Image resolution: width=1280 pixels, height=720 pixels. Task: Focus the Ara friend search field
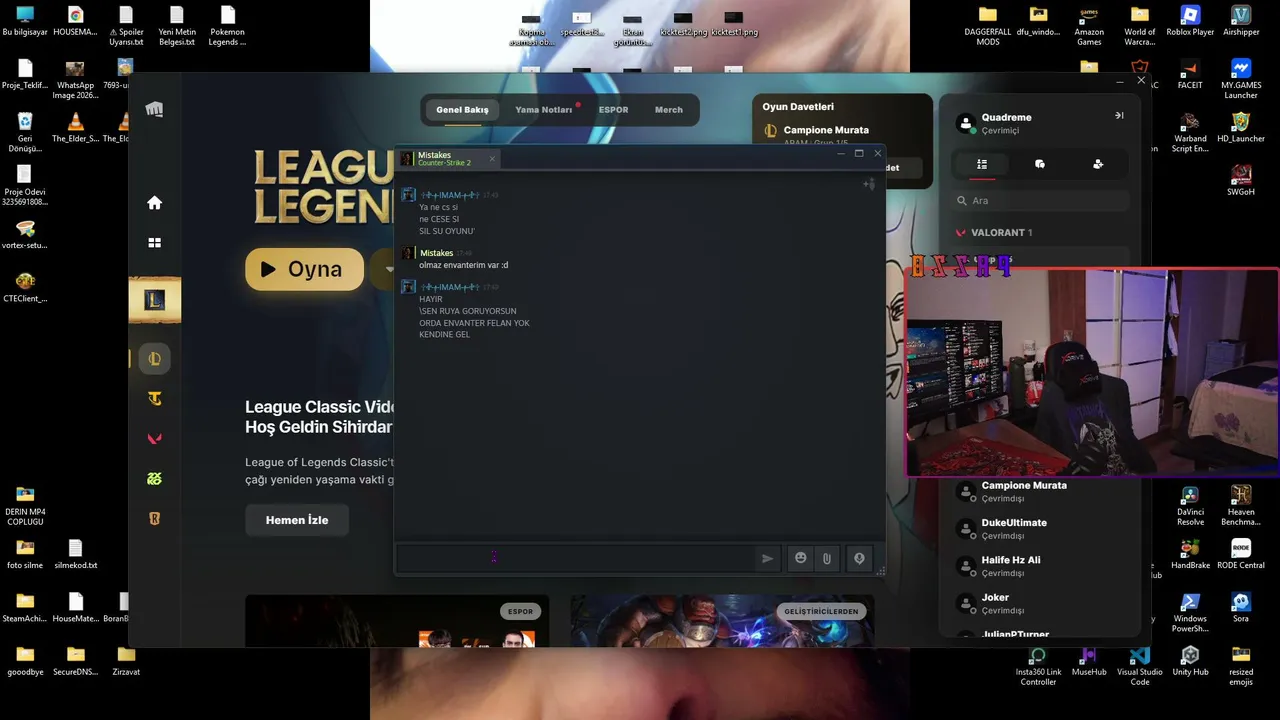click(1040, 201)
